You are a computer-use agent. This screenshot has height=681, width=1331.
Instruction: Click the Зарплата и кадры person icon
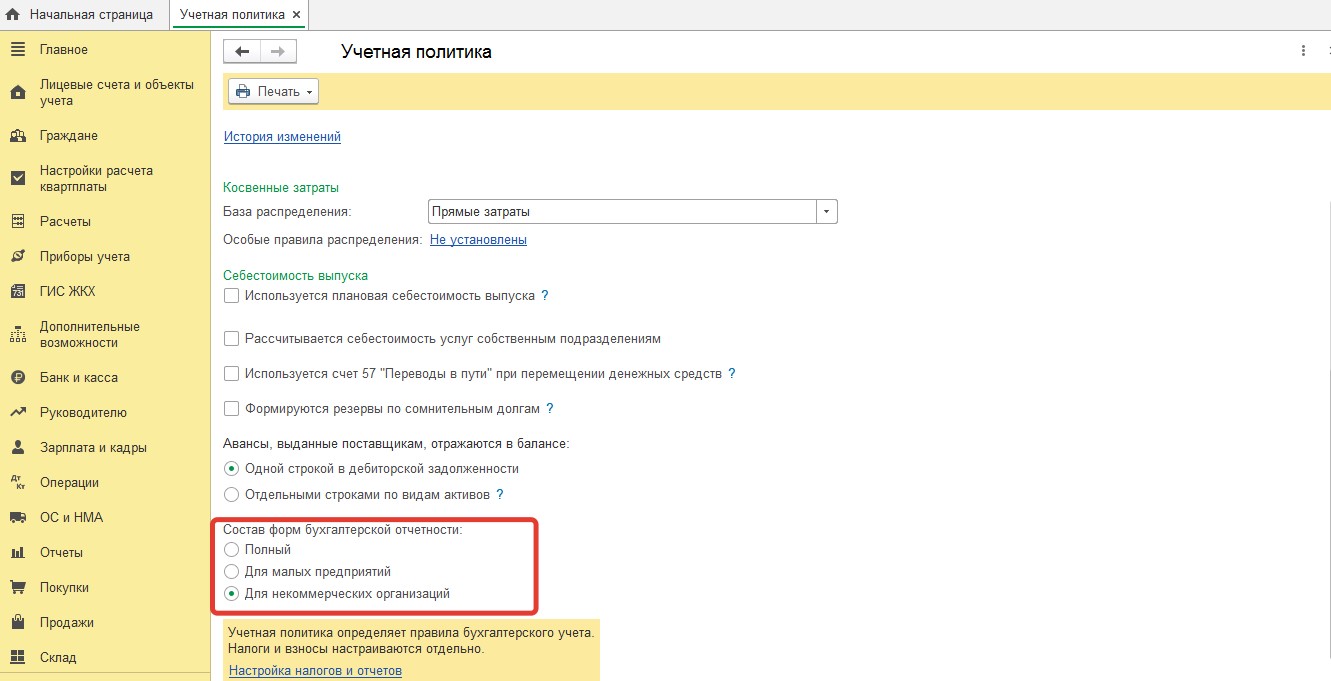click(x=17, y=448)
